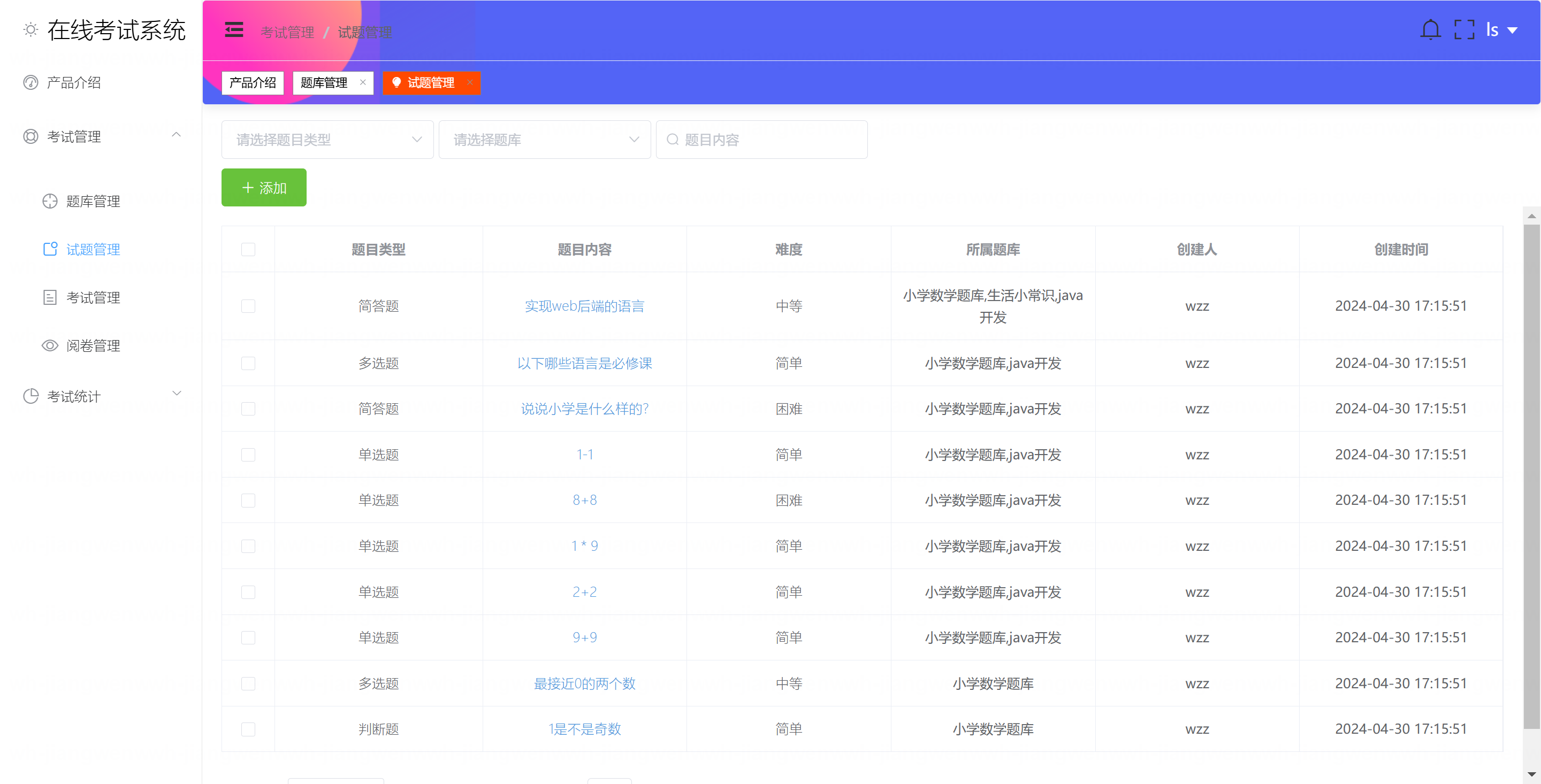Click the hamburger menu collapse icon

click(x=233, y=30)
